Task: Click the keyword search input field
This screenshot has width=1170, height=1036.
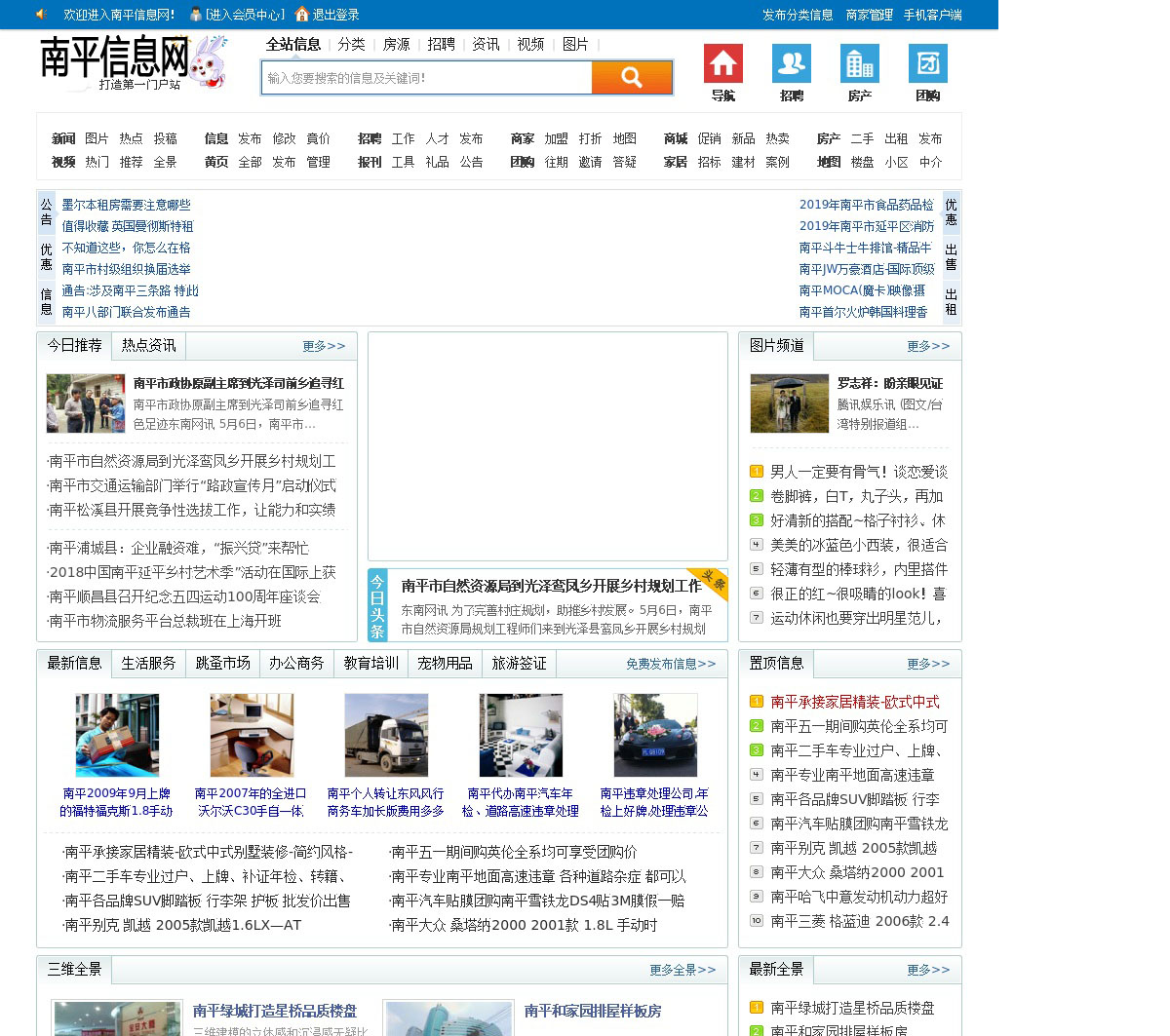Action: (x=426, y=78)
